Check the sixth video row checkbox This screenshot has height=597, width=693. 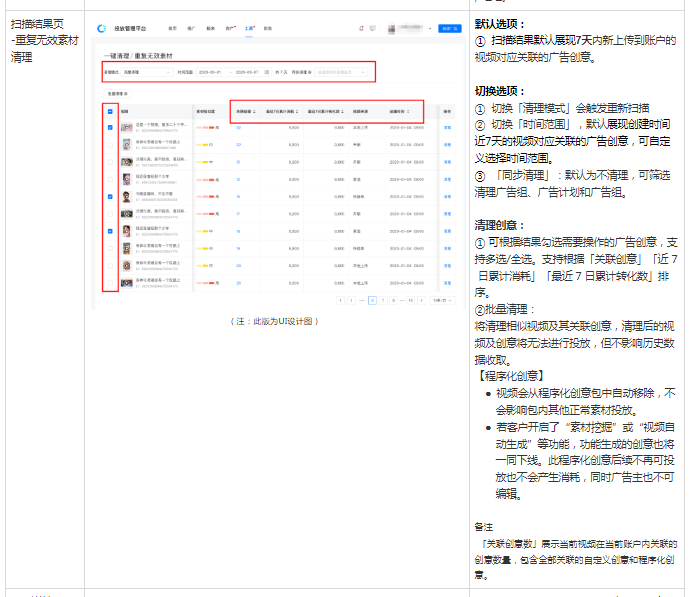coord(110,214)
